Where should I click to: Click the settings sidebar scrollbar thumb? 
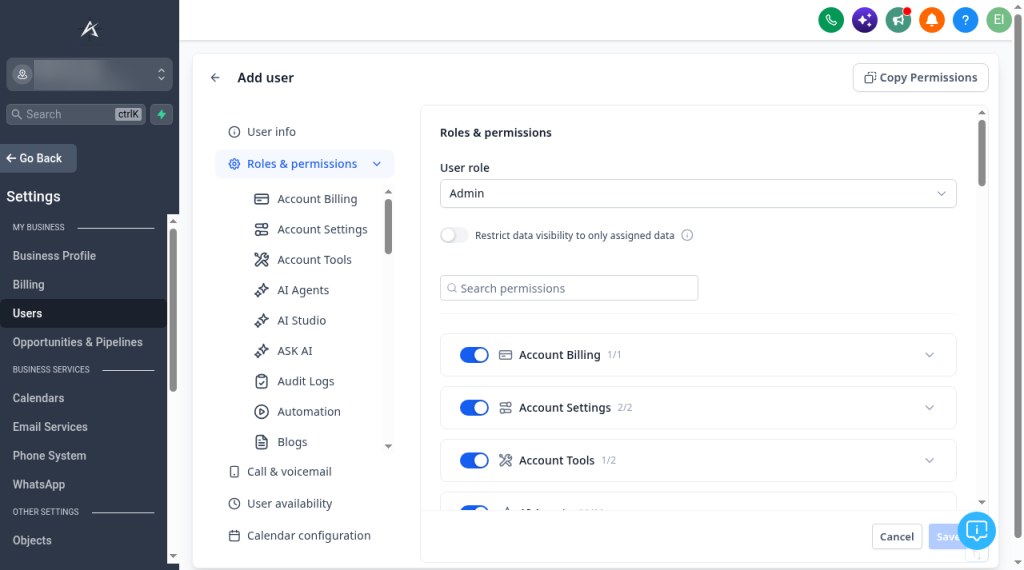173,309
